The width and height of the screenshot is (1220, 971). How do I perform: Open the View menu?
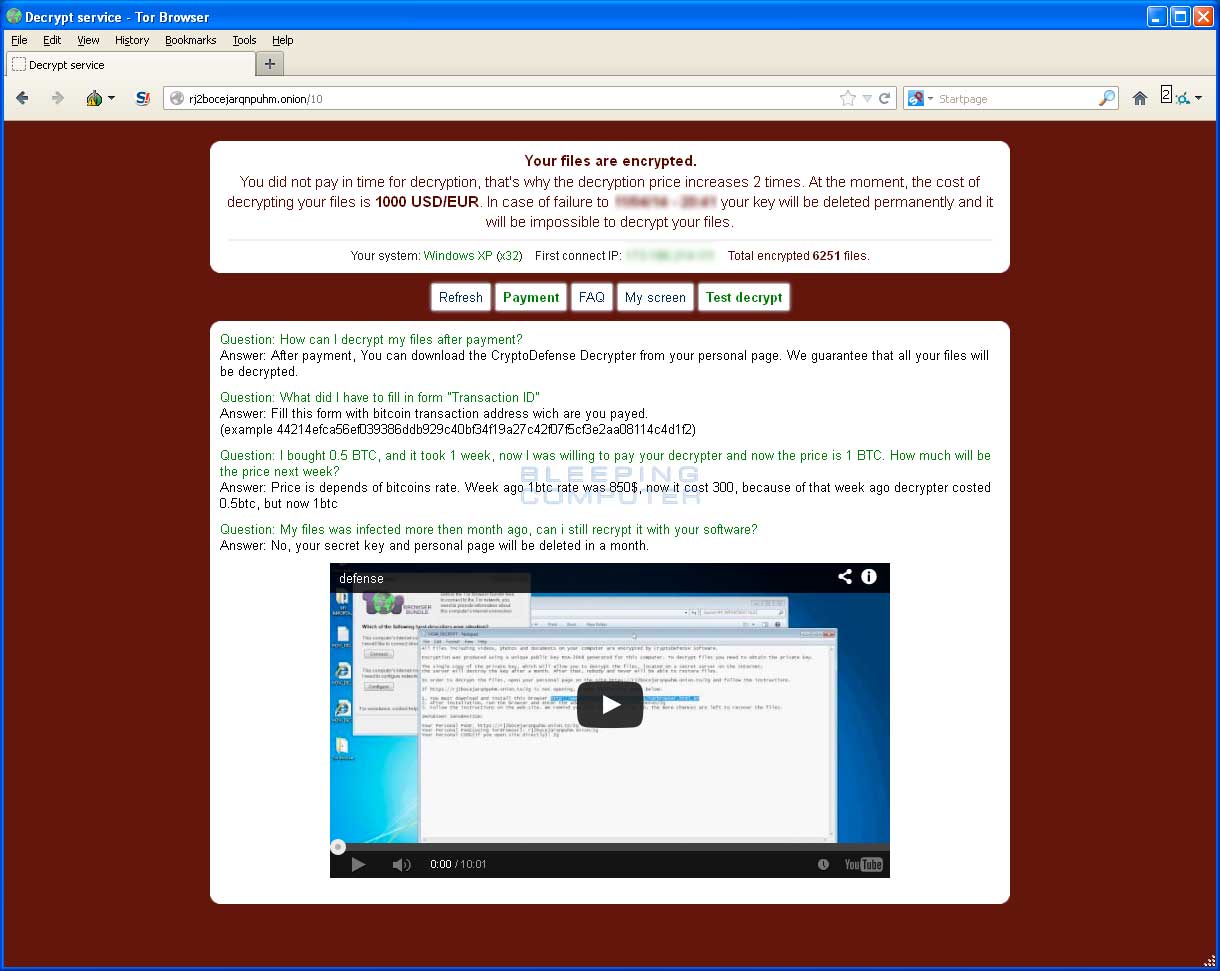[x=88, y=40]
